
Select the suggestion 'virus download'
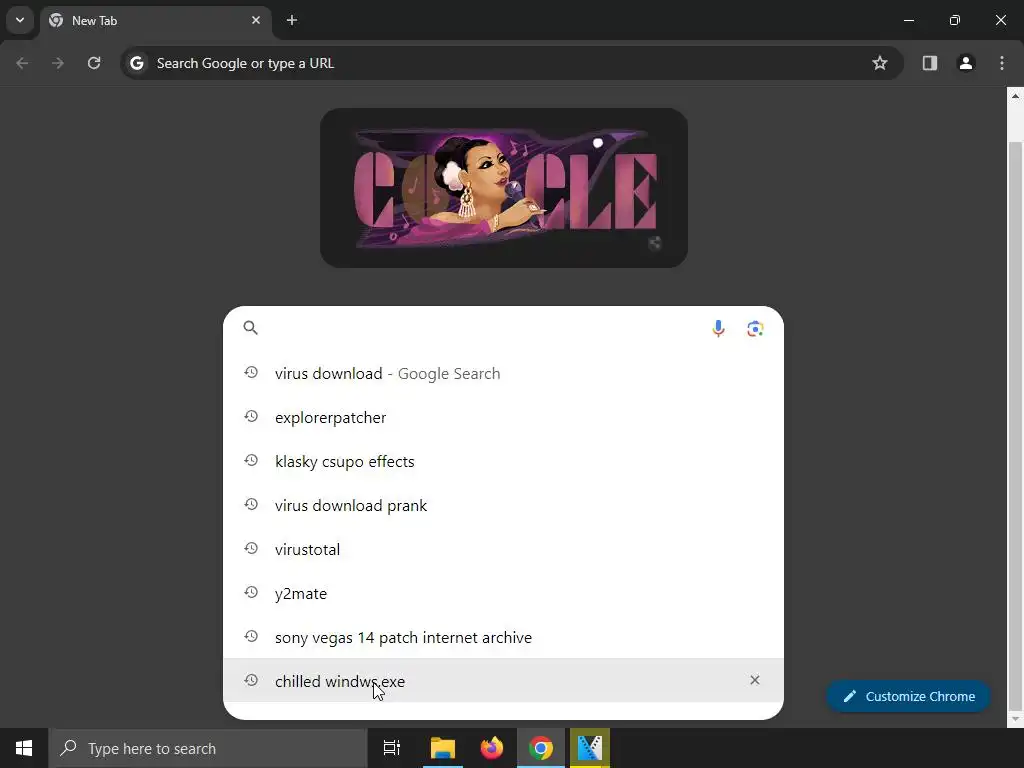[x=503, y=374]
